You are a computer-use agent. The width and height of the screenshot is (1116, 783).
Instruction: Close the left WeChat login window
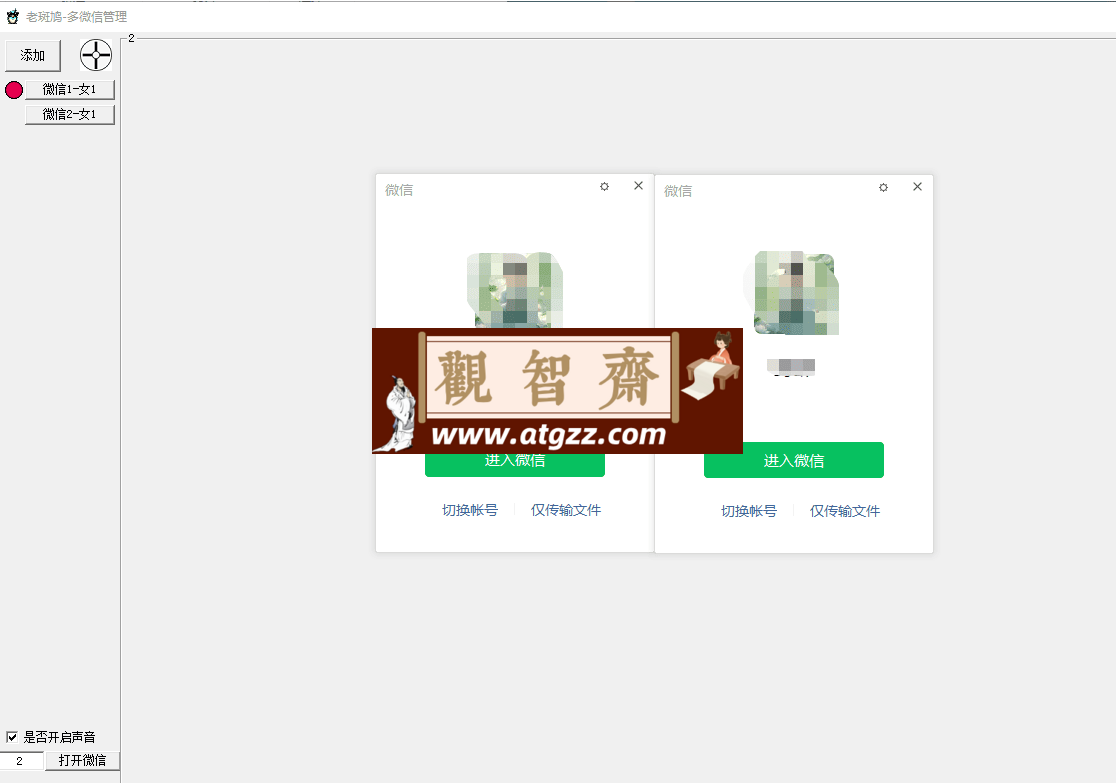point(638,186)
